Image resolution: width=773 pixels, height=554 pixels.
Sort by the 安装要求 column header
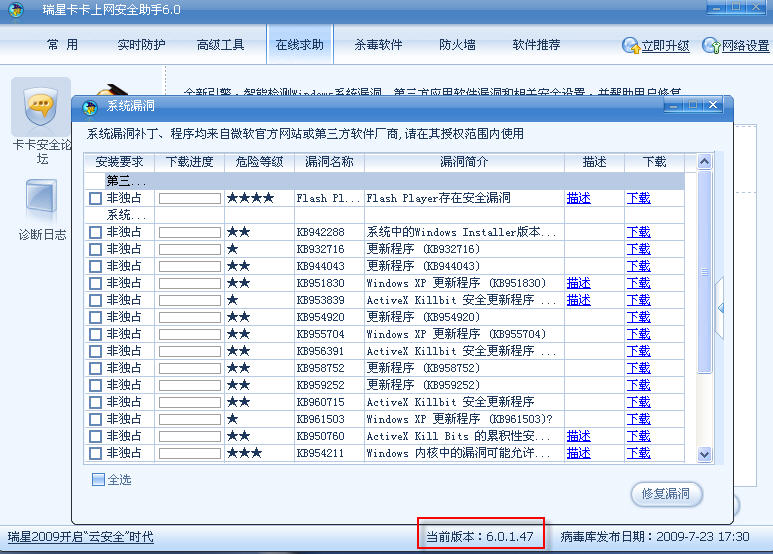coord(119,162)
